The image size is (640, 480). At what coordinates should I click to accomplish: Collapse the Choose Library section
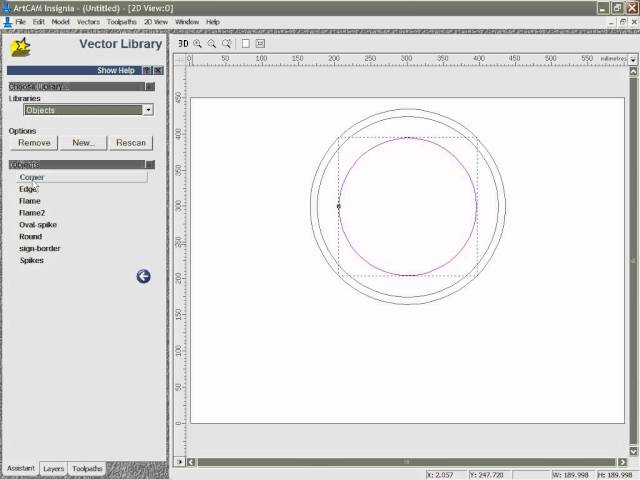tap(150, 87)
